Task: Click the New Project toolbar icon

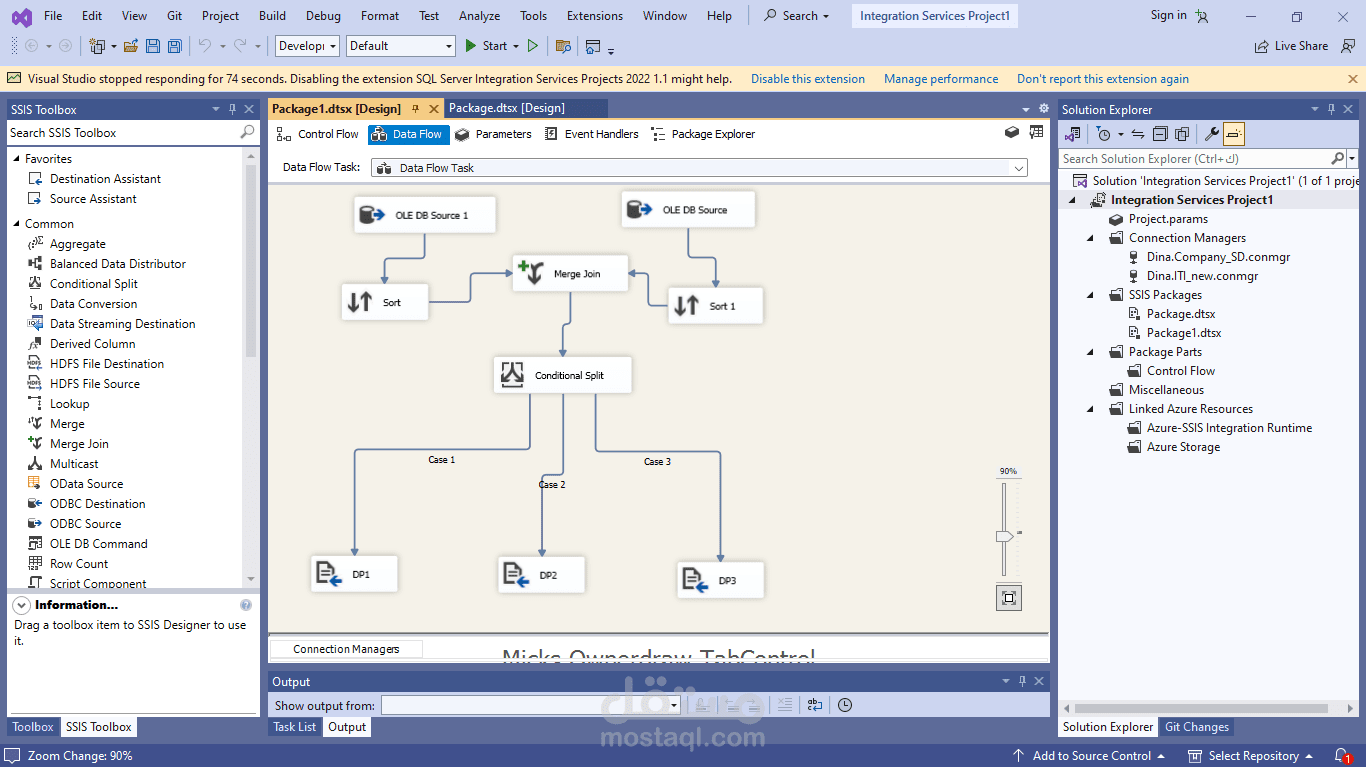Action: [97, 46]
